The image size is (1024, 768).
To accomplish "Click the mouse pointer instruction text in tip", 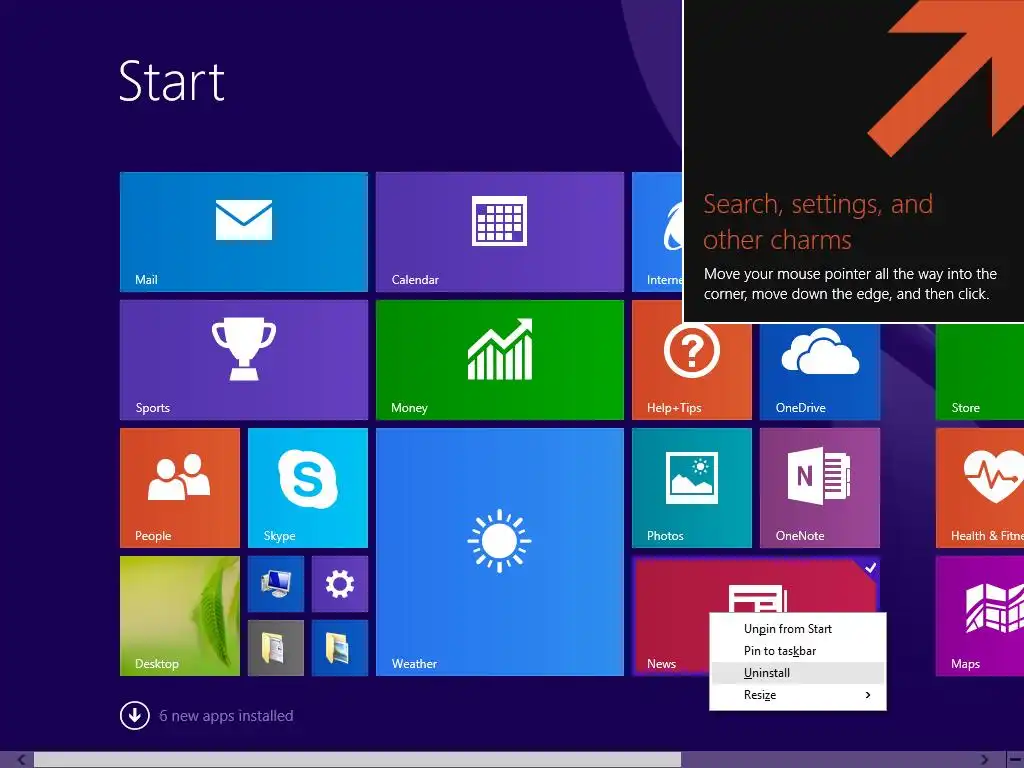I will (850, 284).
